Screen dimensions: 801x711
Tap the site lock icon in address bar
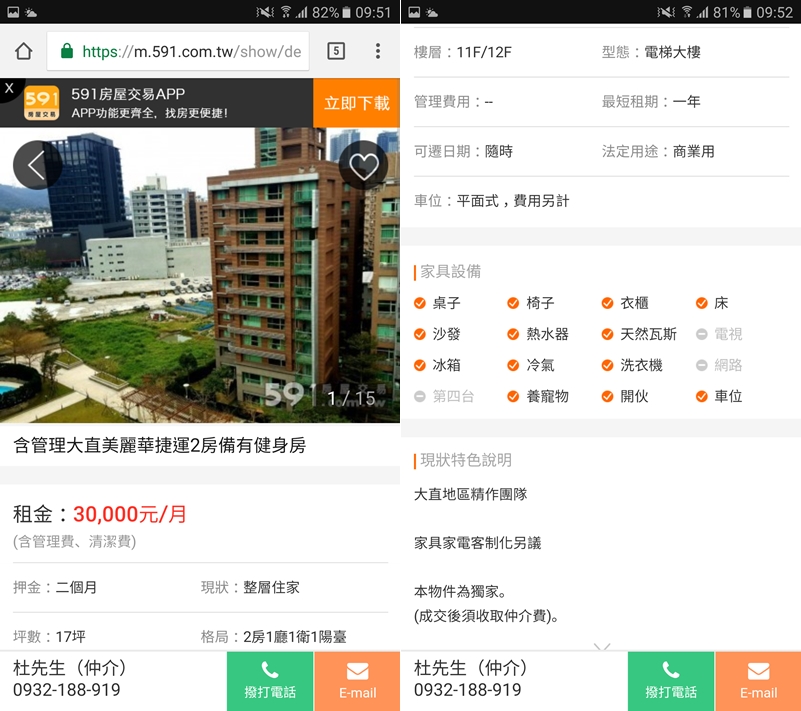tap(67, 52)
